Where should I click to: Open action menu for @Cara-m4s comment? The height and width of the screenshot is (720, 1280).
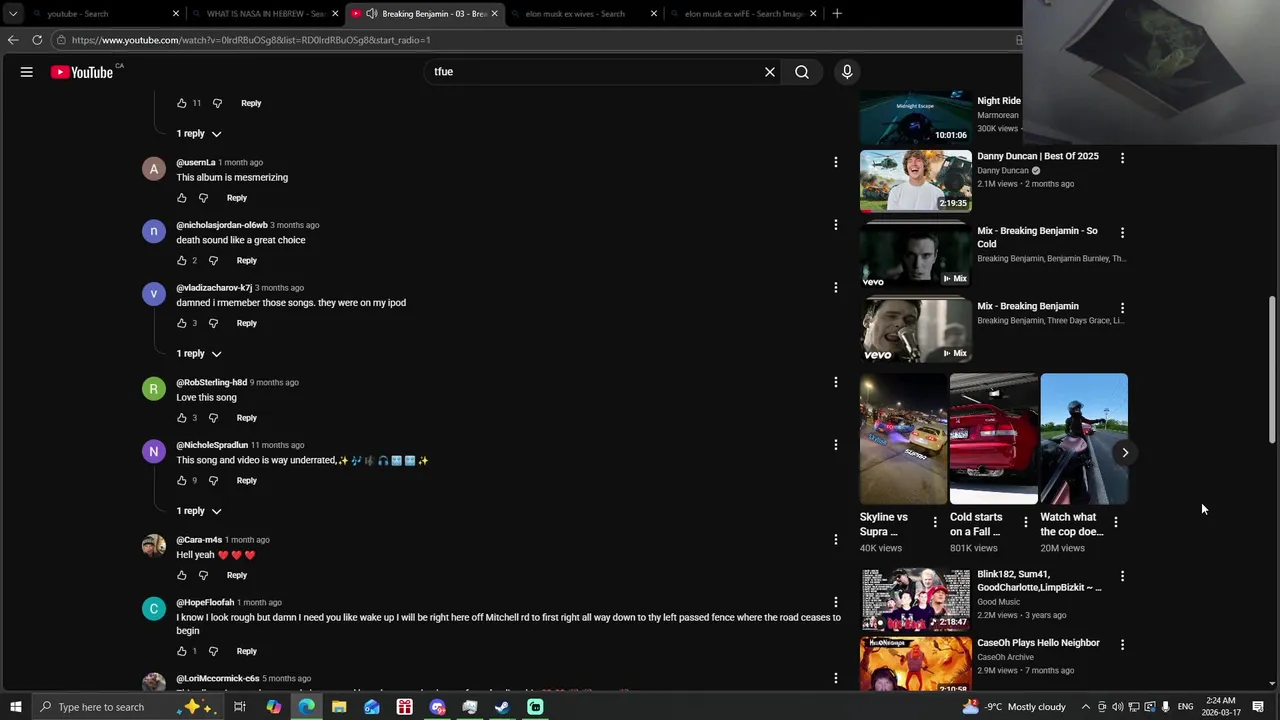(x=836, y=540)
